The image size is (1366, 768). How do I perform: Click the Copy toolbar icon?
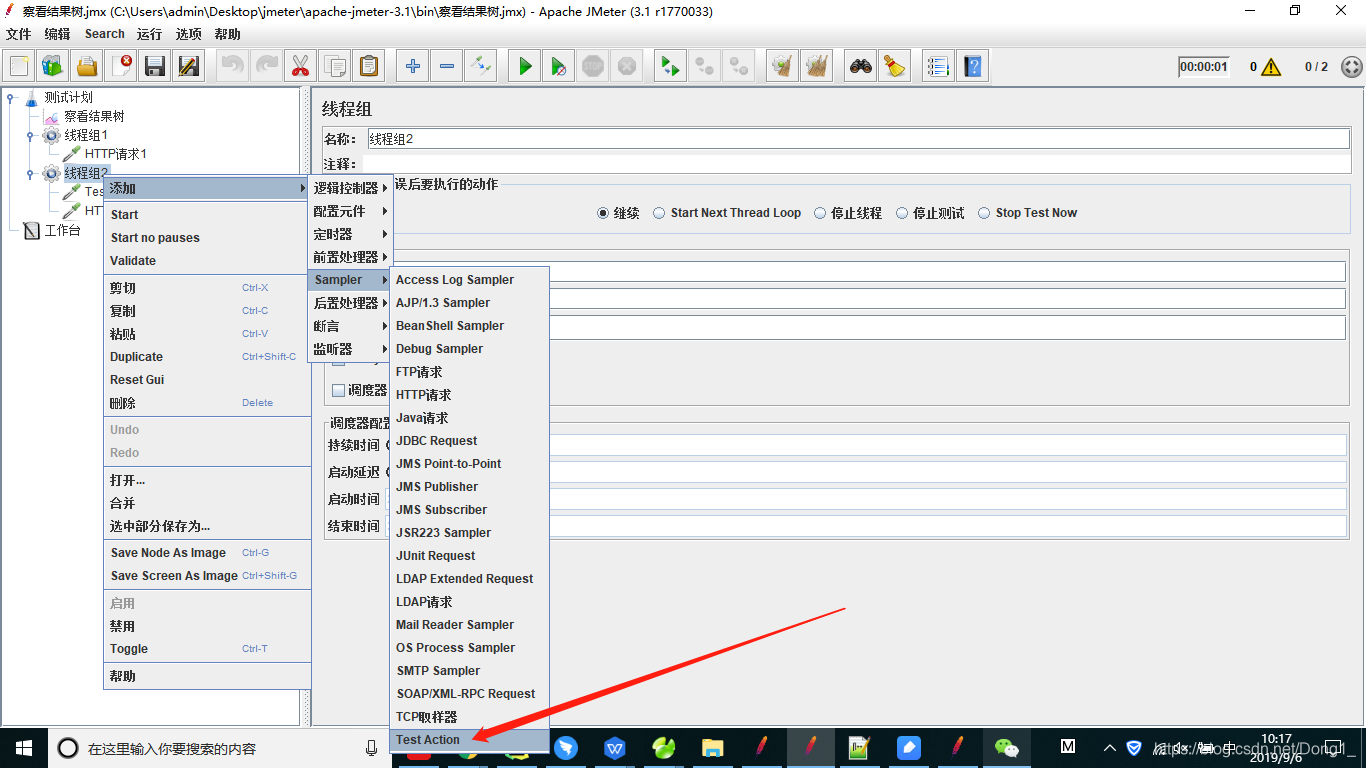(x=334, y=66)
